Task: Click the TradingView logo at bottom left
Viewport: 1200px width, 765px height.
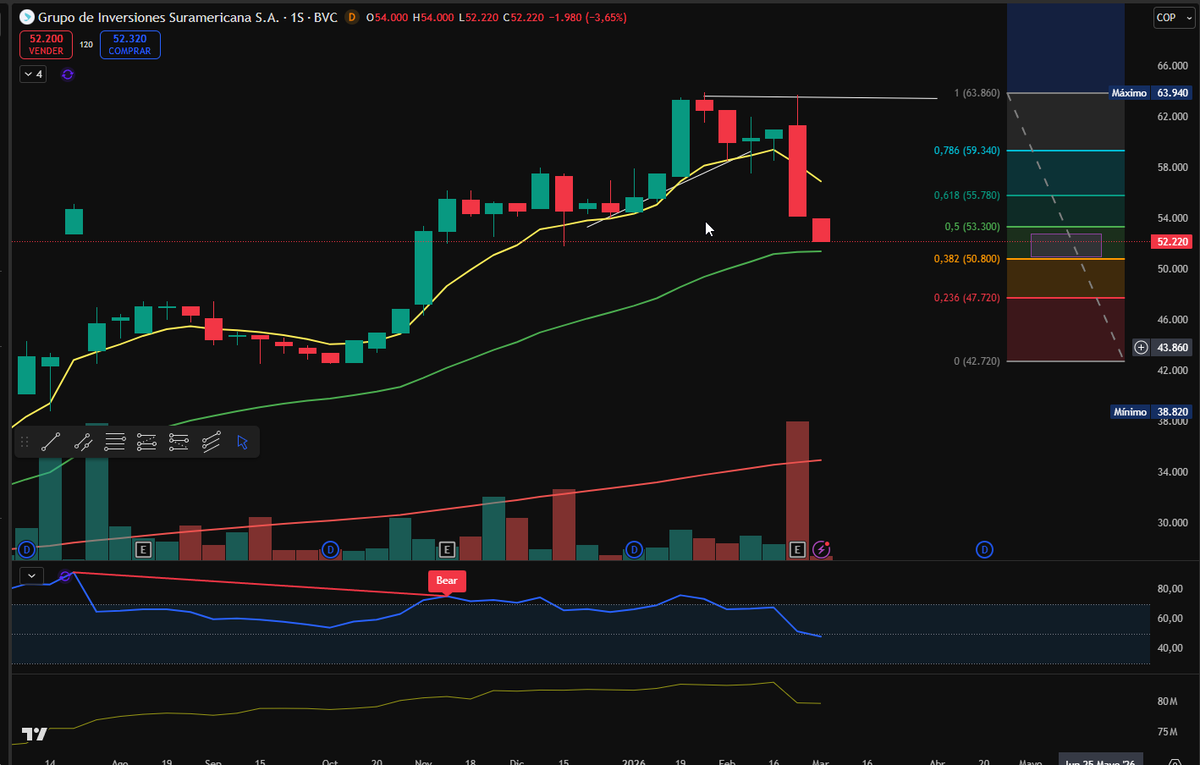Action: point(35,734)
